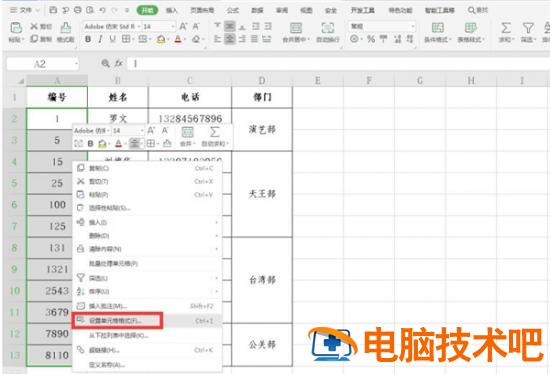Image resolution: width=550 pixels, height=374 pixels.
Task: Click the formula bar input field
Action: point(338,64)
